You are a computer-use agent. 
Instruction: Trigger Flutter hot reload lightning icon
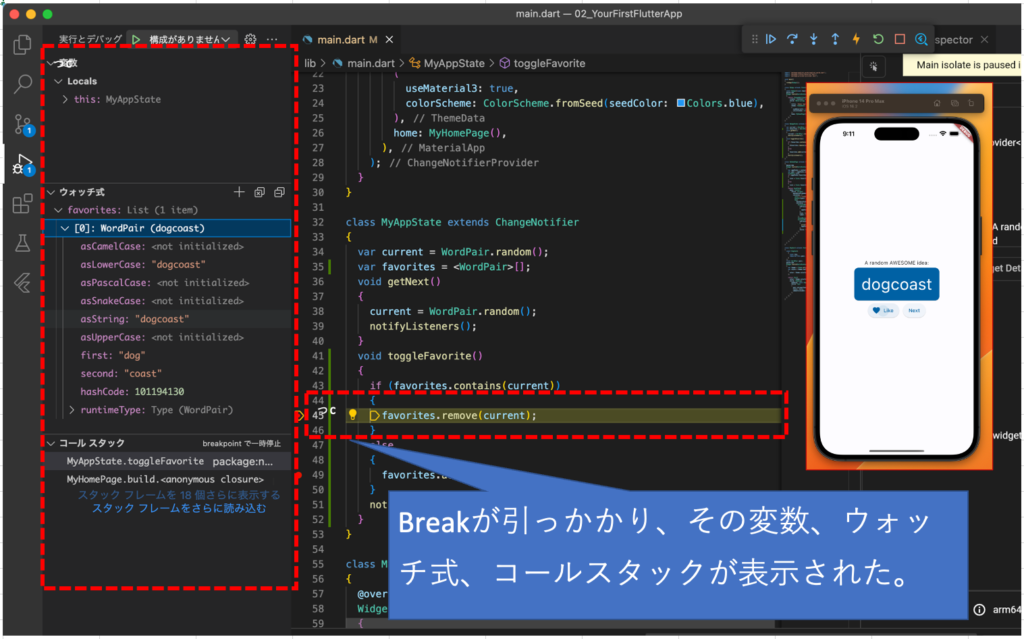coord(856,40)
